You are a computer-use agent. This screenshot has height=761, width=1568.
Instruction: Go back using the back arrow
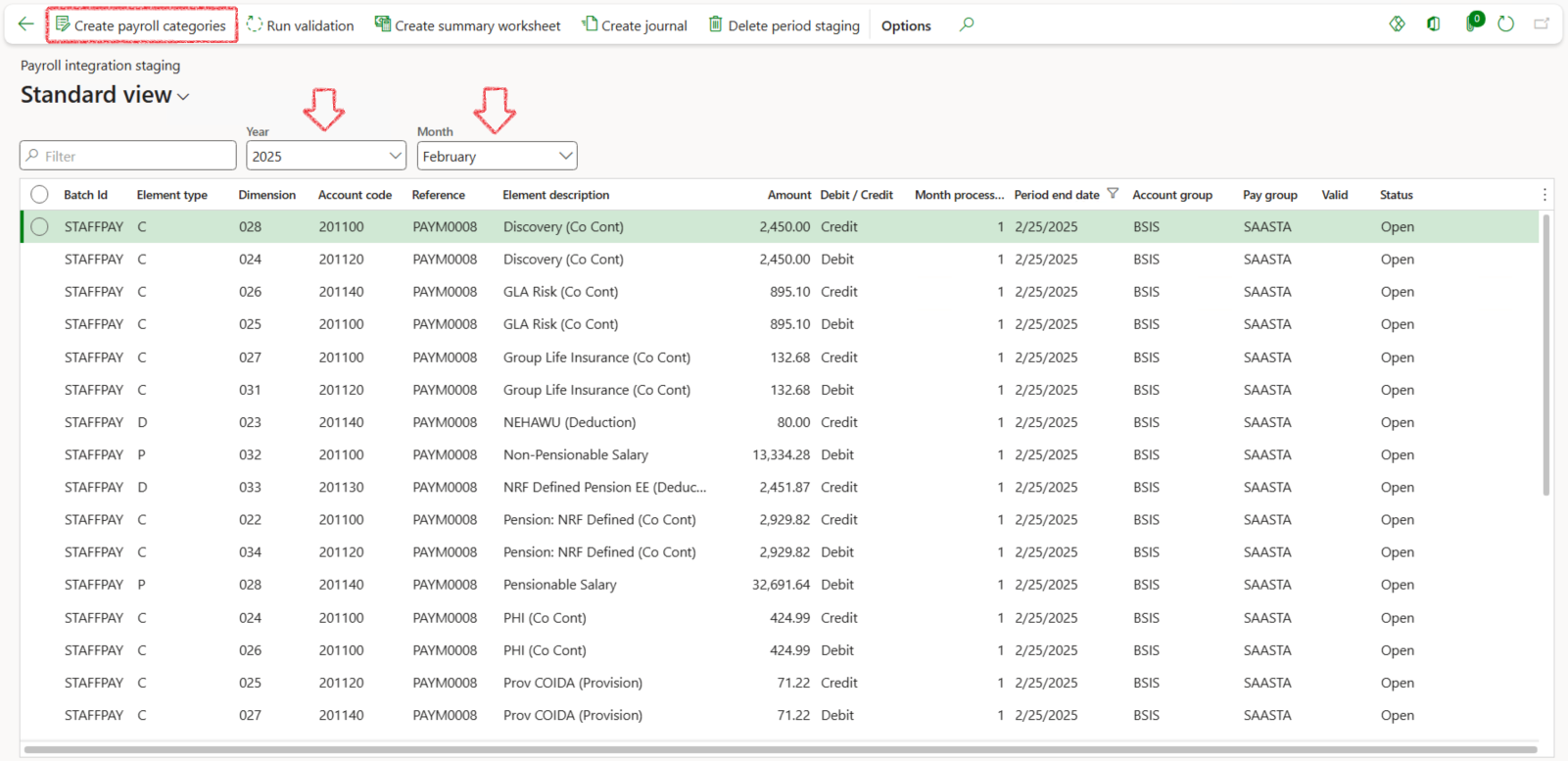point(26,24)
